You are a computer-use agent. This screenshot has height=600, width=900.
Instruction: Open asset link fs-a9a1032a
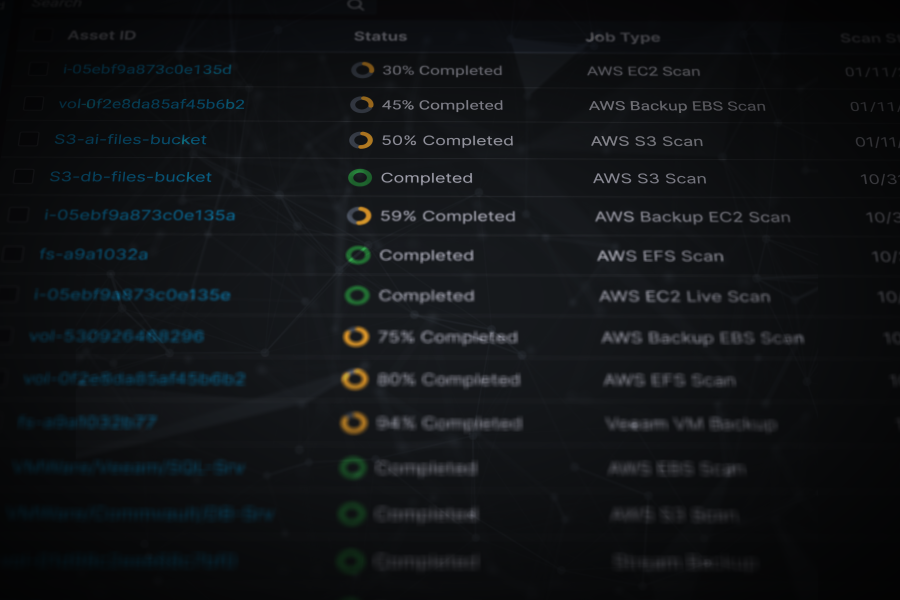tap(94, 254)
